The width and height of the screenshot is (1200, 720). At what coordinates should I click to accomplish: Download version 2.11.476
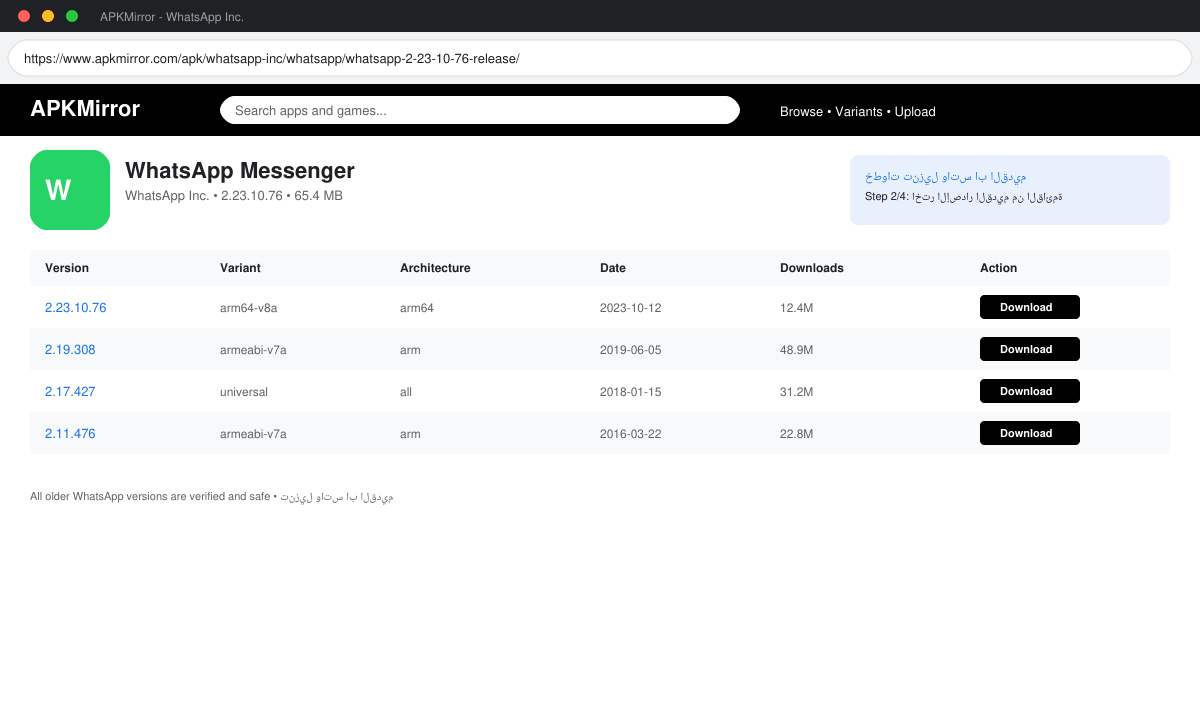coord(1030,433)
